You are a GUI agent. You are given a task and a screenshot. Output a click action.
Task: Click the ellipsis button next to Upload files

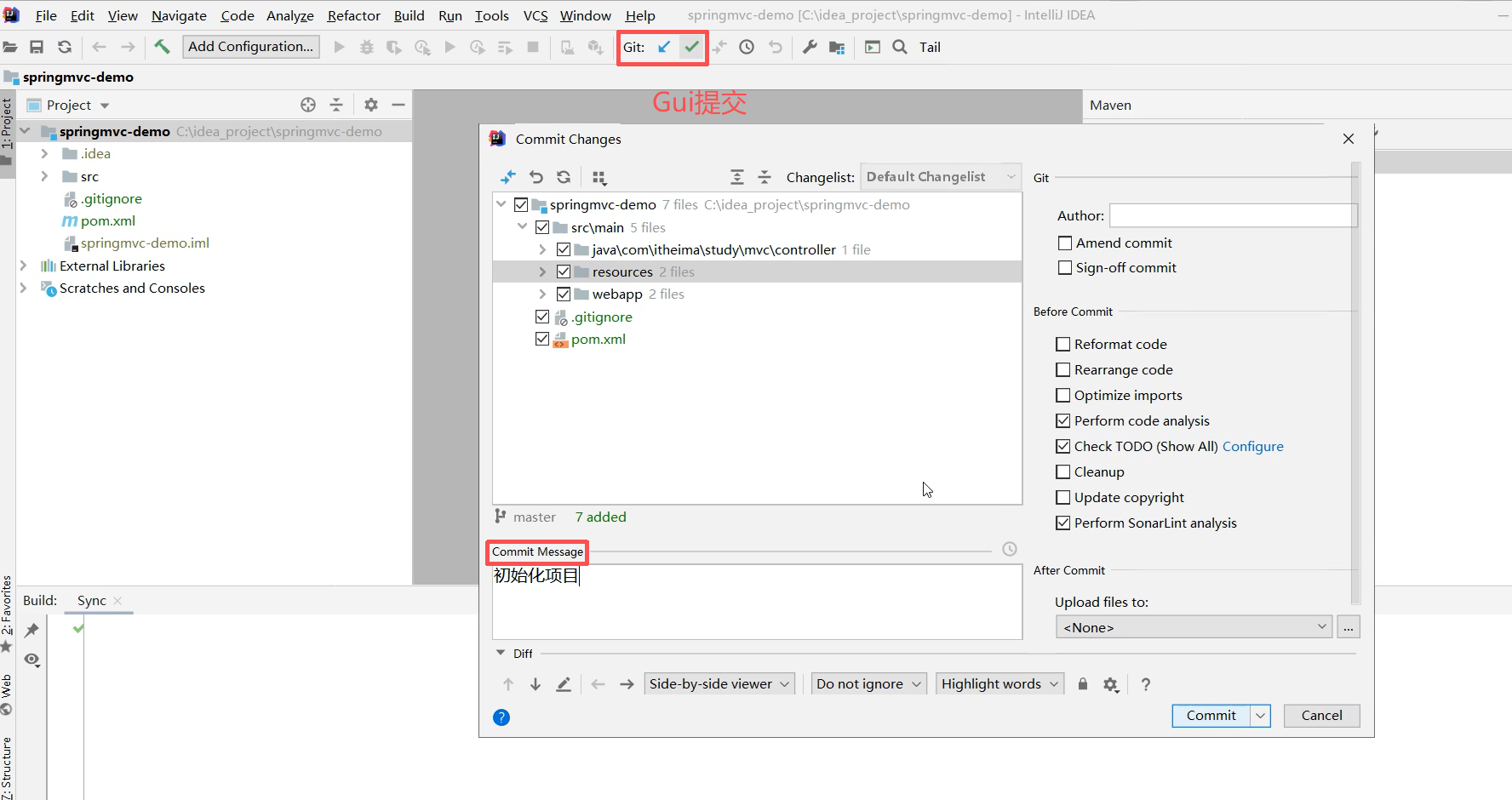[x=1349, y=627]
